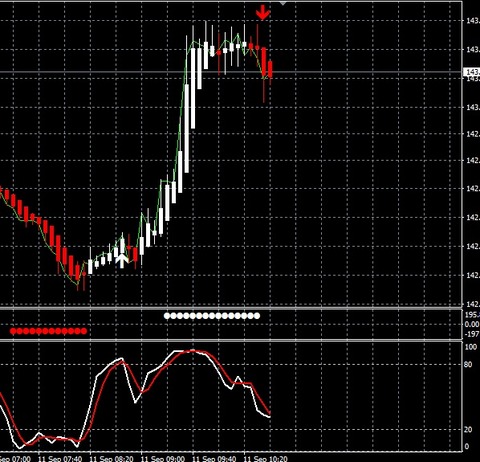Click the red down-arrow sell signal
The image size is (480, 462).
tap(263, 13)
